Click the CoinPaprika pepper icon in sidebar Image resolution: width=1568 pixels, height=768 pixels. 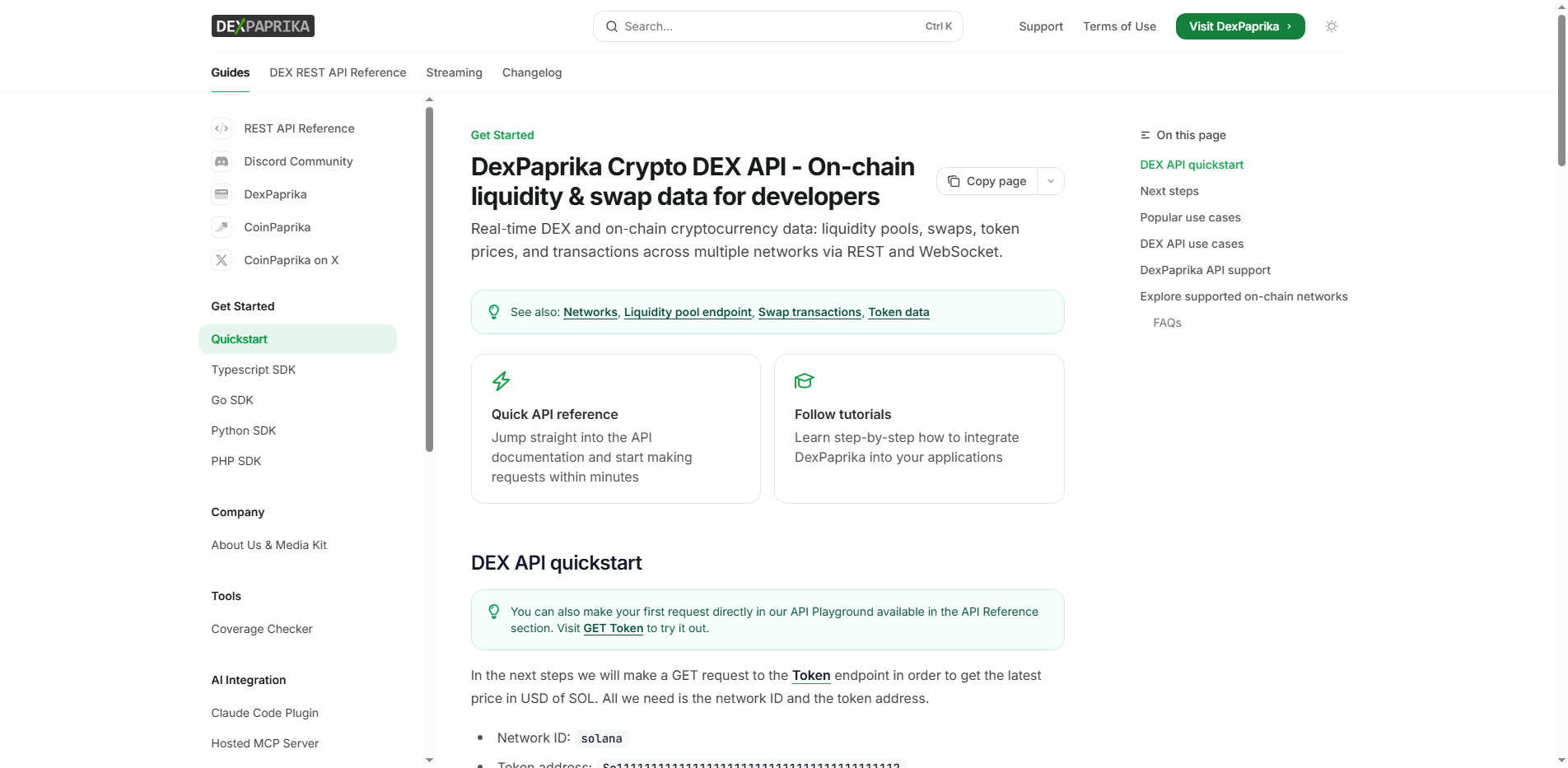click(x=222, y=227)
